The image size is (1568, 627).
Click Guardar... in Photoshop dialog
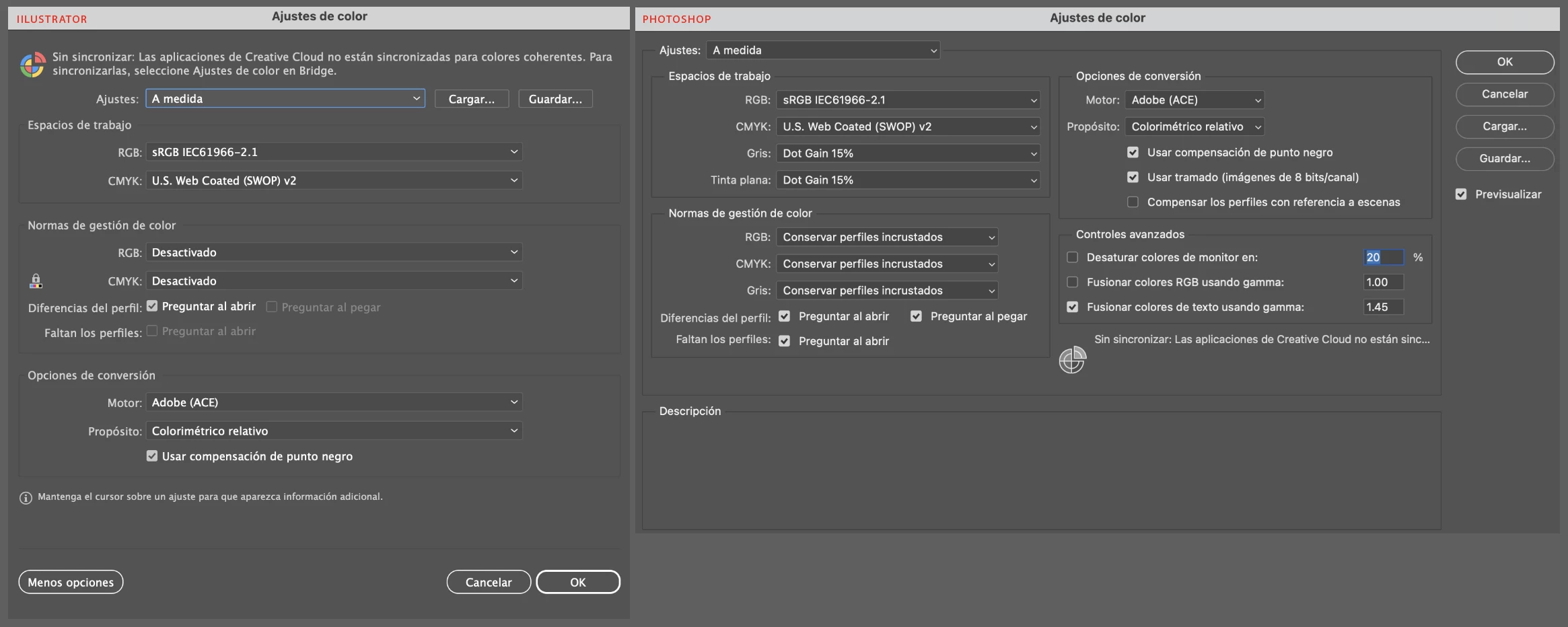pyautogui.click(x=1505, y=159)
